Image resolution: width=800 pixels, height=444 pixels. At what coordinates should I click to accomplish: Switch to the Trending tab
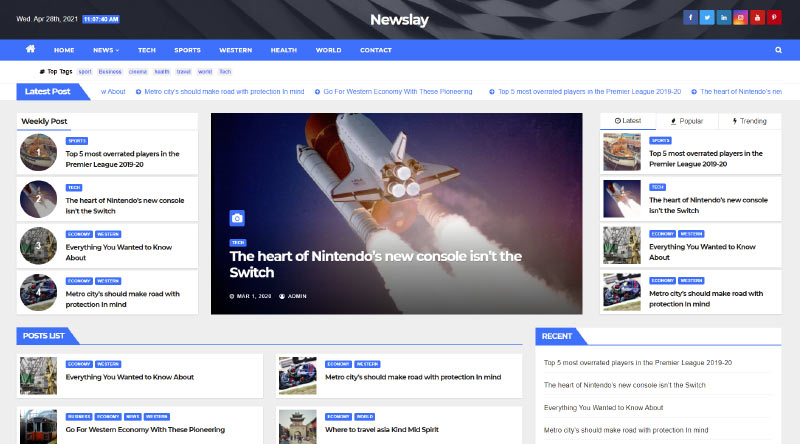[749, 121]
